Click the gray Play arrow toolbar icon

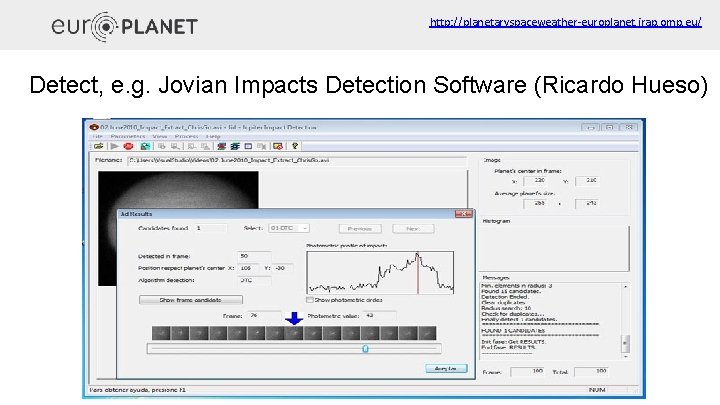coord(114,146)
